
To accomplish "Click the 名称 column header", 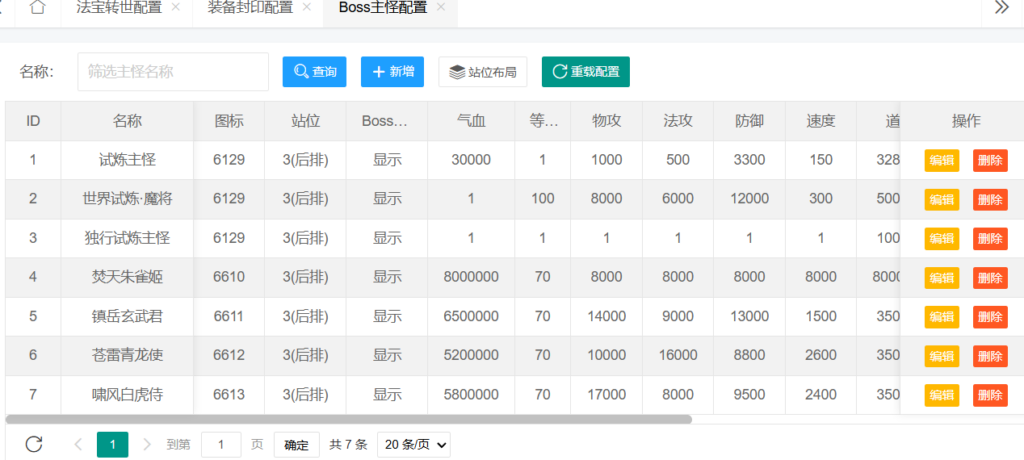I will tap(127, 121).
